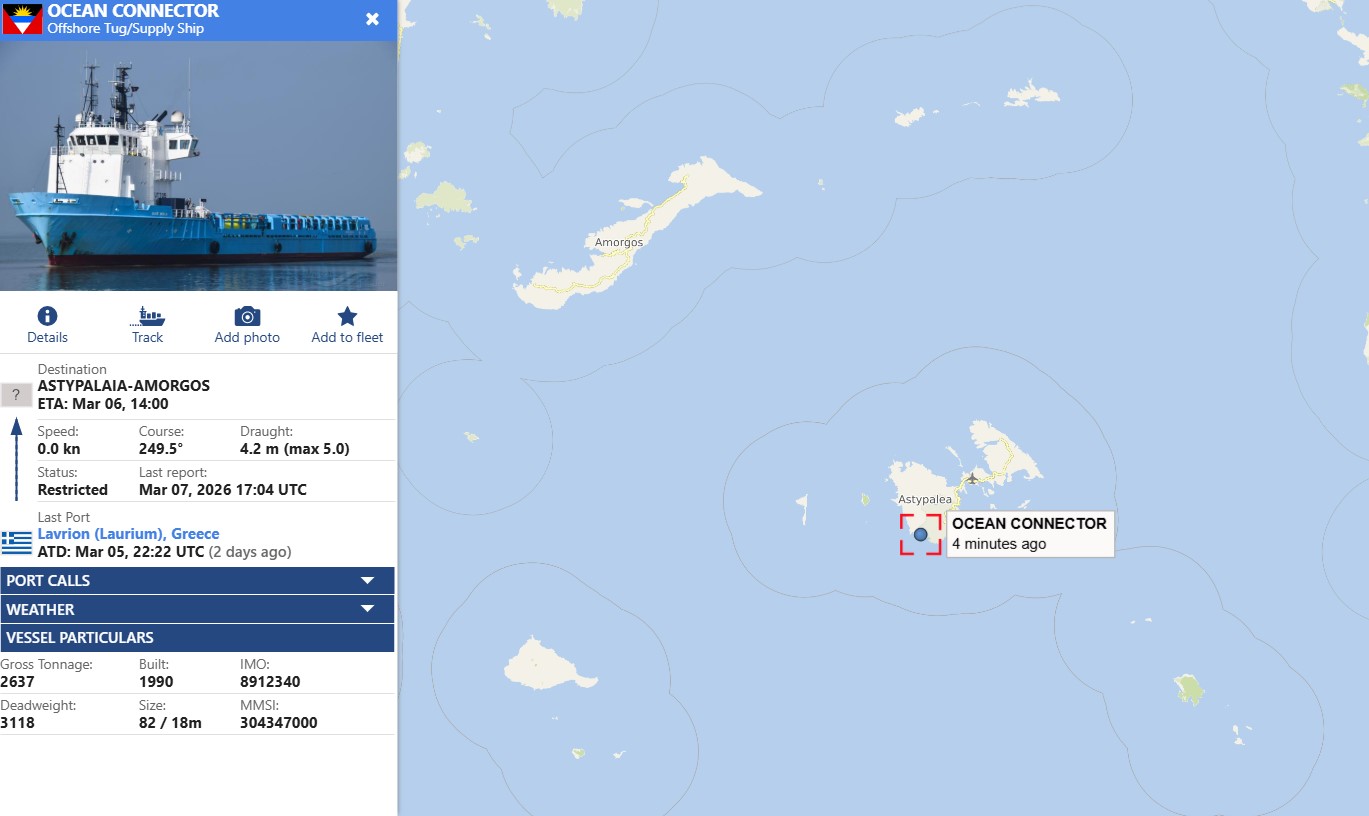
Task: Click the Amorgos island label on map
Action: click(618, 242)
